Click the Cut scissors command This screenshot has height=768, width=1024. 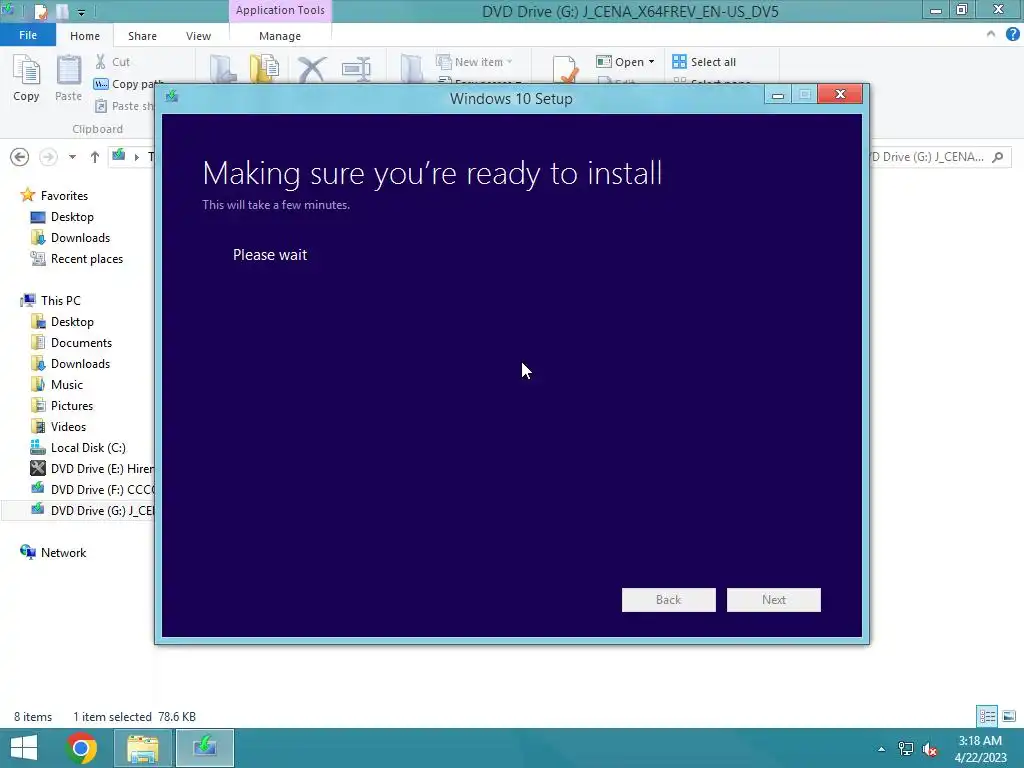point(112,62)
